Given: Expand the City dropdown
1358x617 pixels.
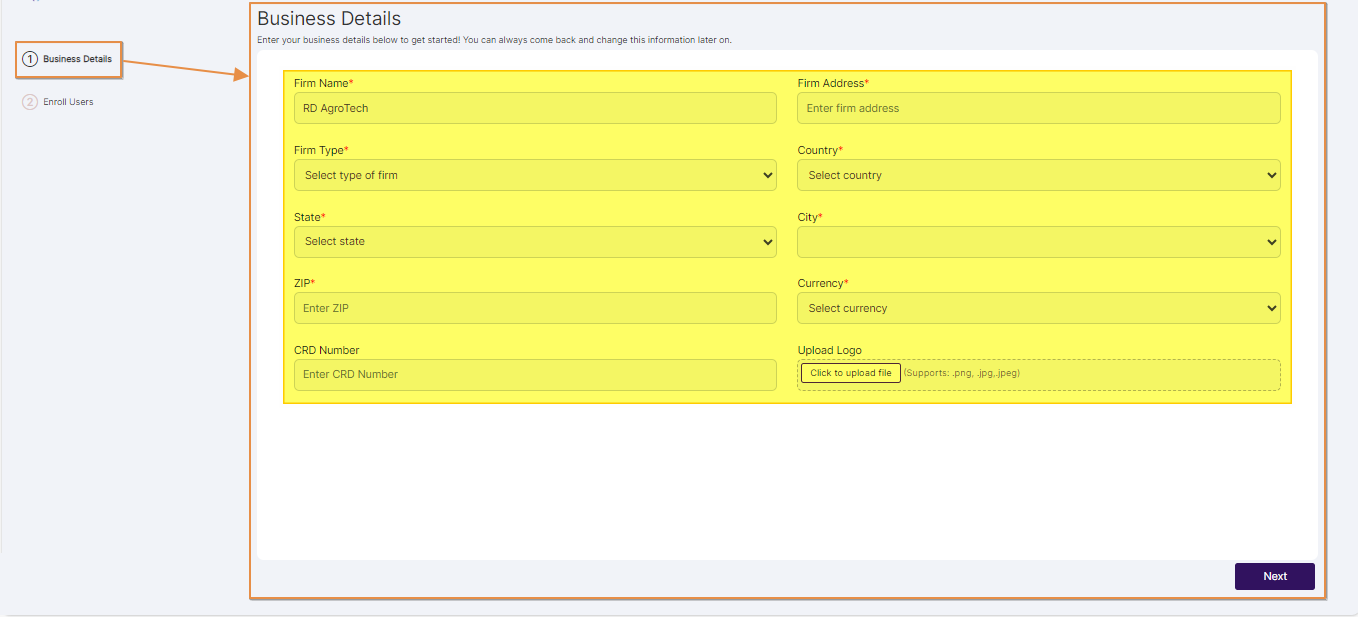Looking at the screenshot, I should pyautogui.click(x=1038, y=242).
